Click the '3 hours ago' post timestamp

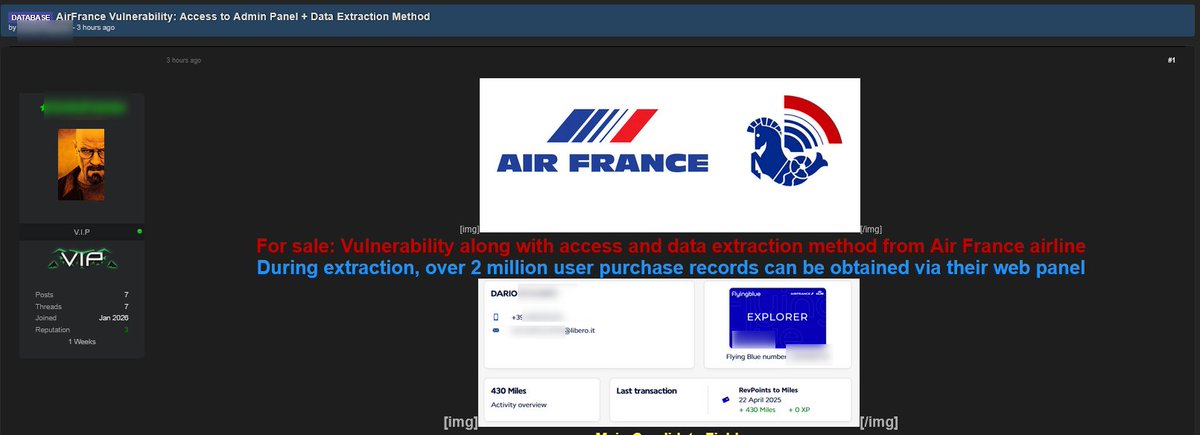tap(184, 60)
